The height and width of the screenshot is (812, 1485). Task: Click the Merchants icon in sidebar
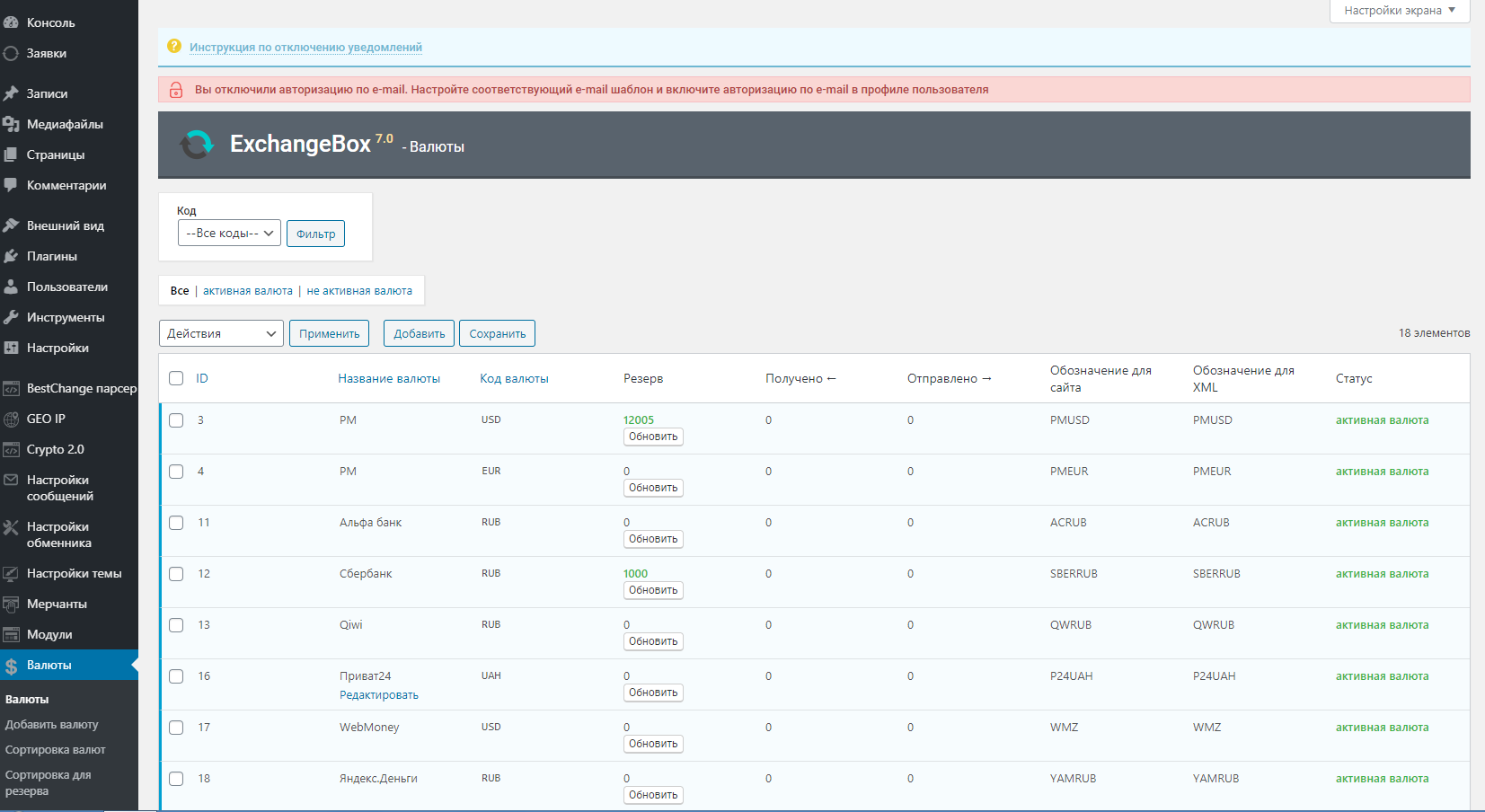[x=11, y=604]
